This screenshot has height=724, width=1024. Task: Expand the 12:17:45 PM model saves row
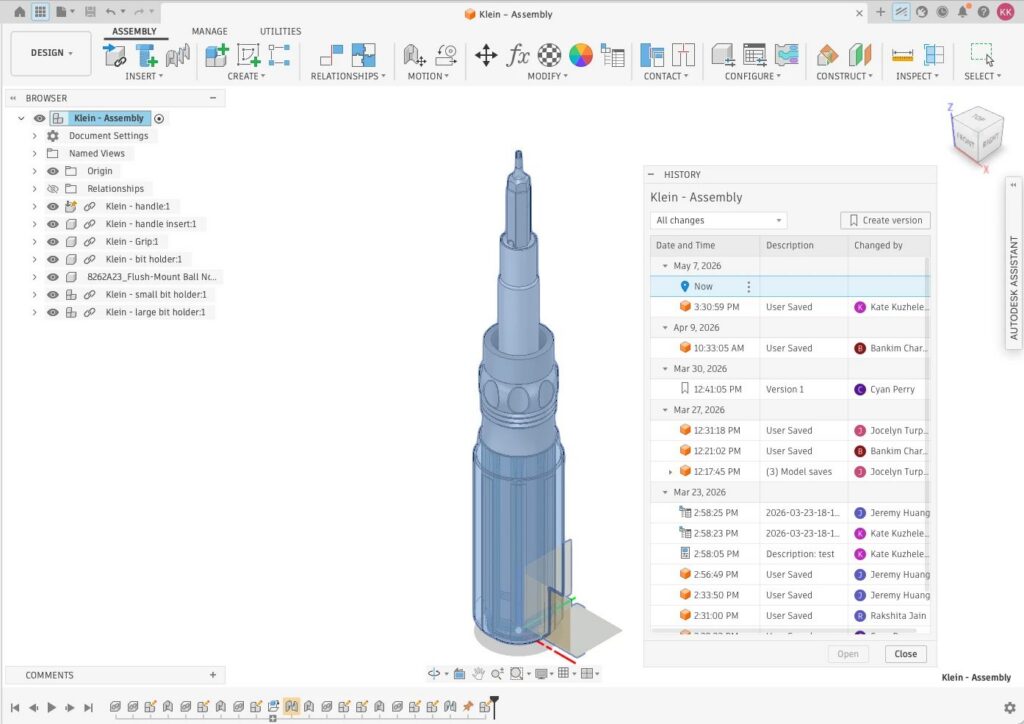coord(670,471)
